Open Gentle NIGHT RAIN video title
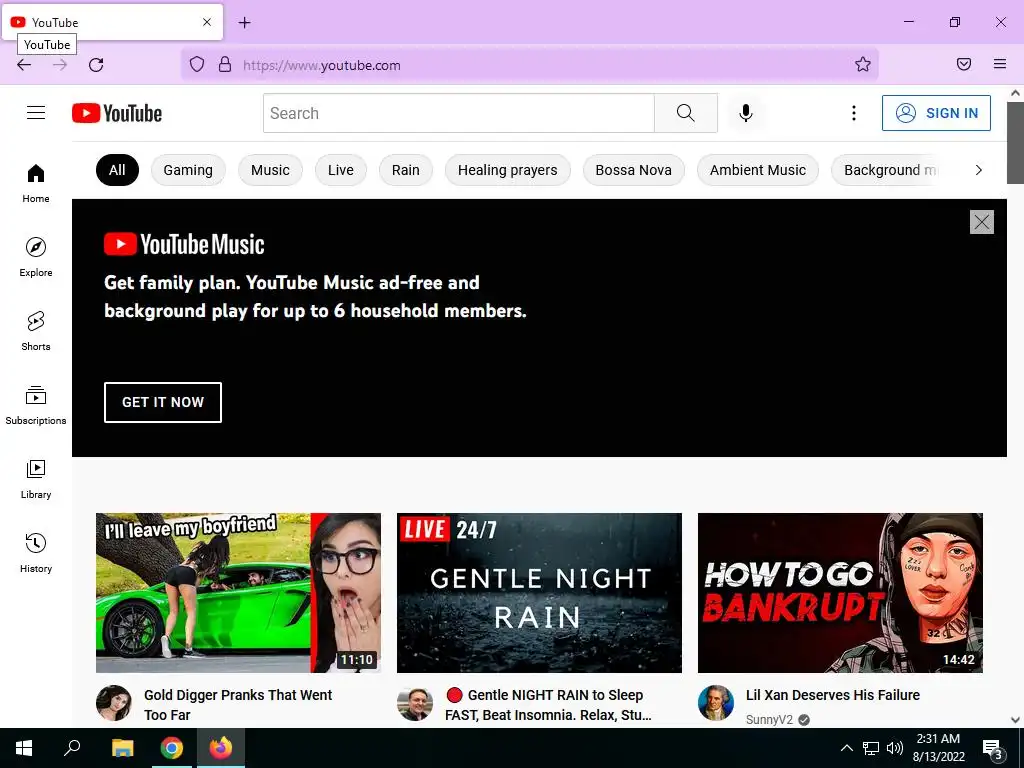Screen dimensions: 1024x768 point(549,705)
